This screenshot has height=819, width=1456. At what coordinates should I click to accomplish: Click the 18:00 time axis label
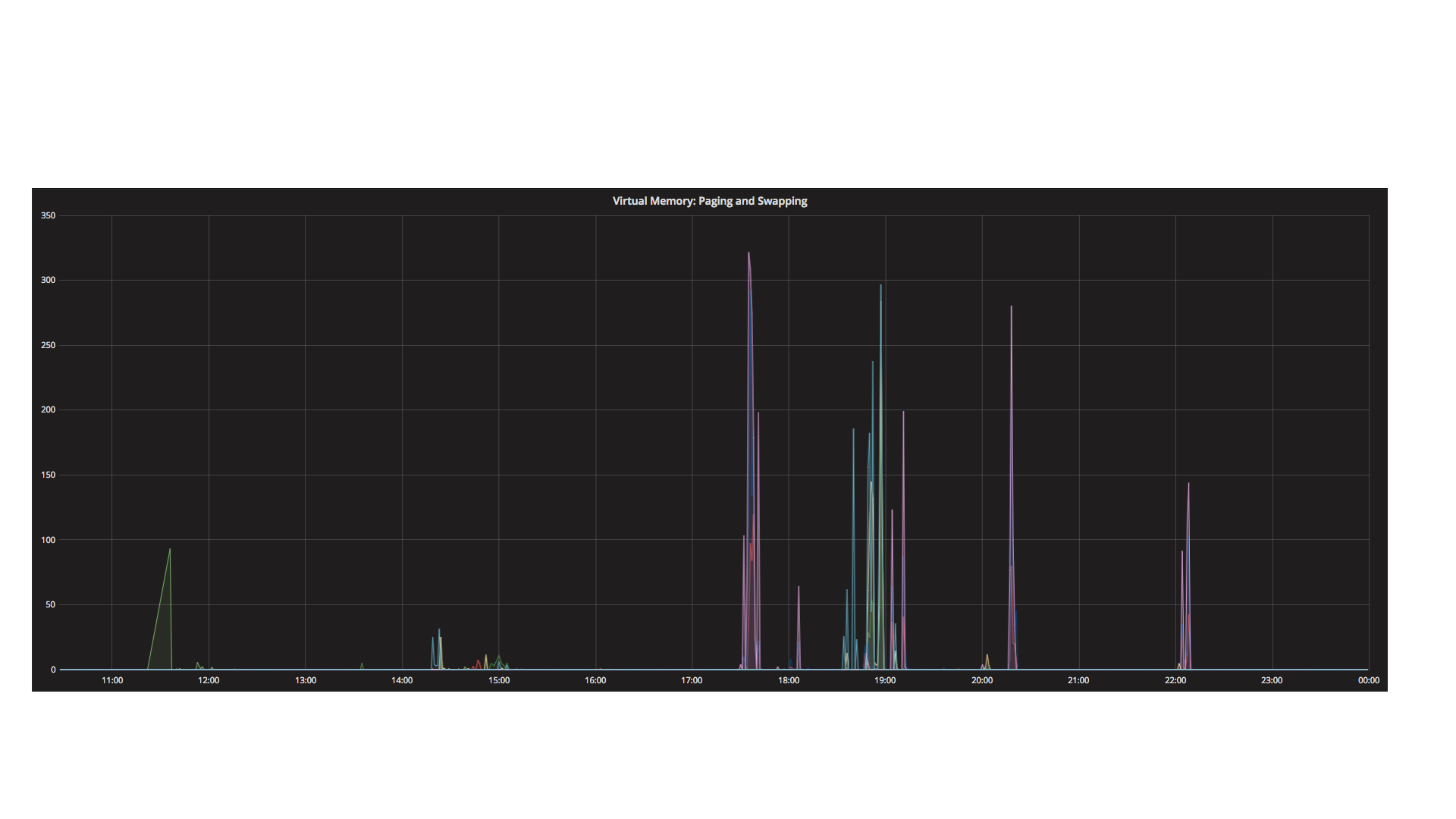click(x=789, y=680)
